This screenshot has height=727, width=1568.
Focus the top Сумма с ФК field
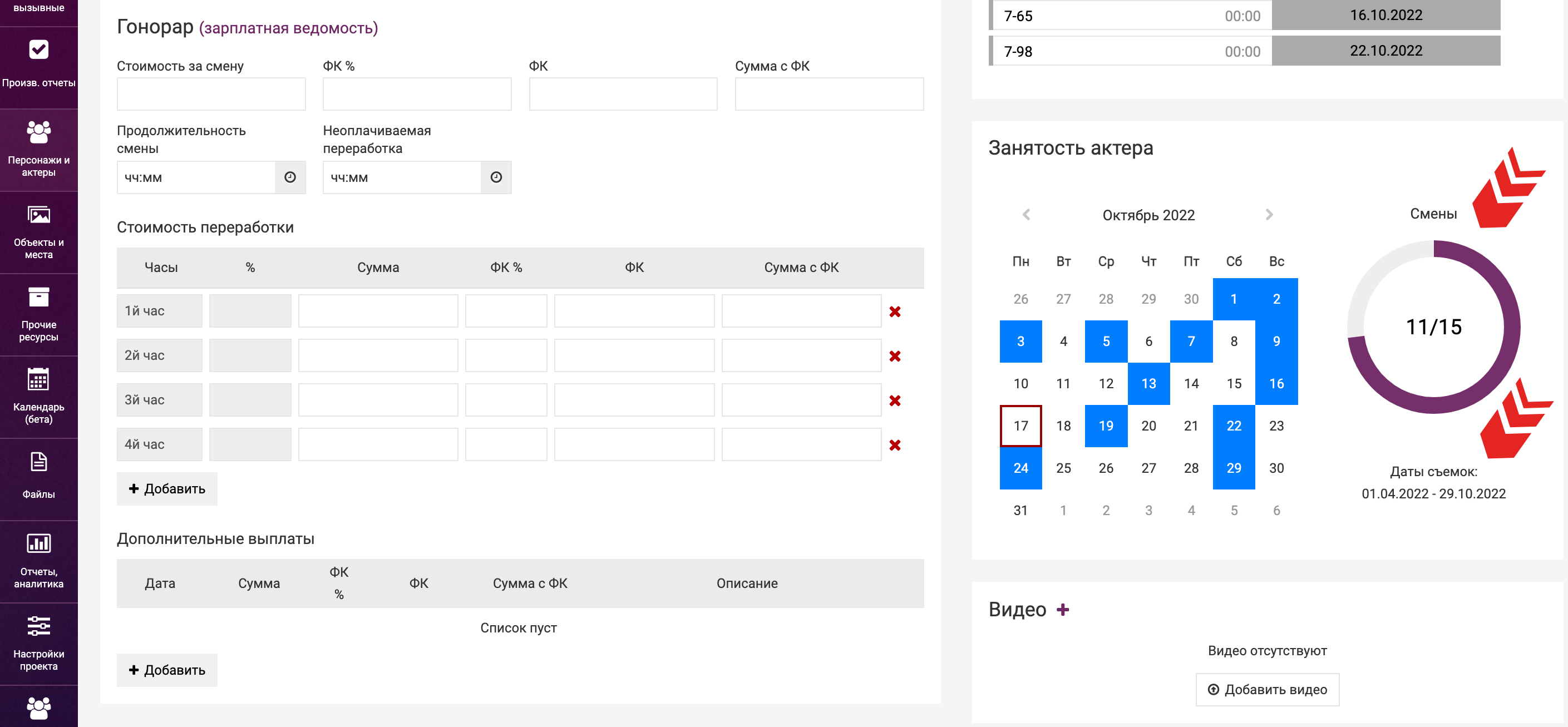coord(829,93)
